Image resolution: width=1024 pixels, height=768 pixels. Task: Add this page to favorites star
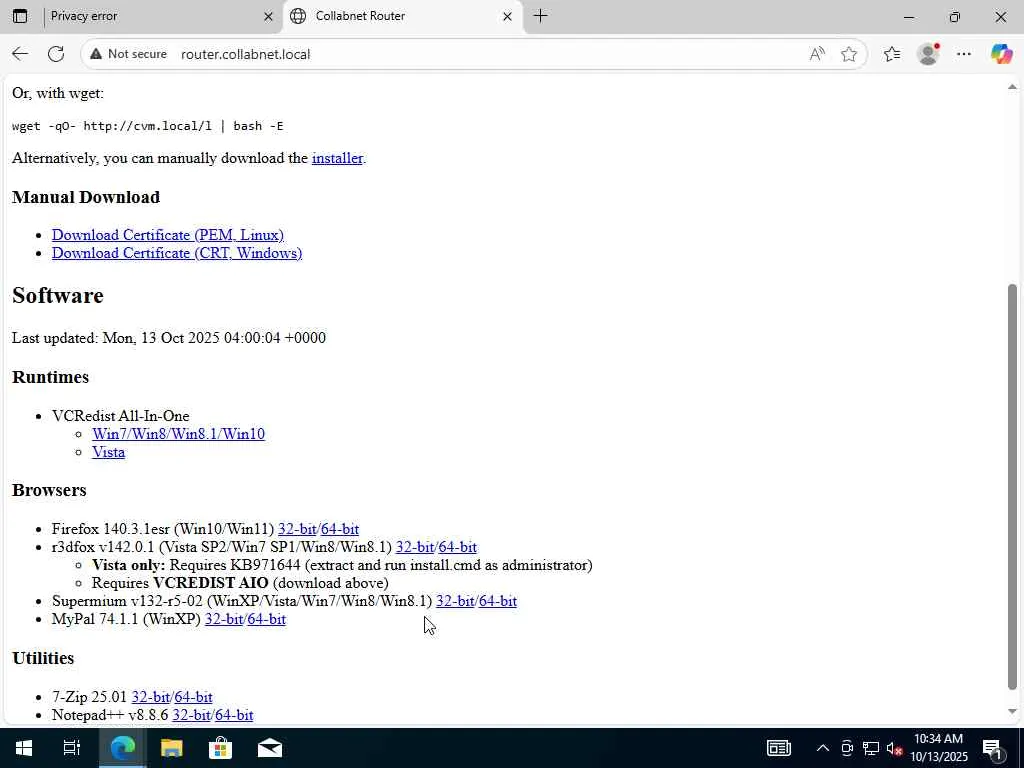tap(849, 54)
